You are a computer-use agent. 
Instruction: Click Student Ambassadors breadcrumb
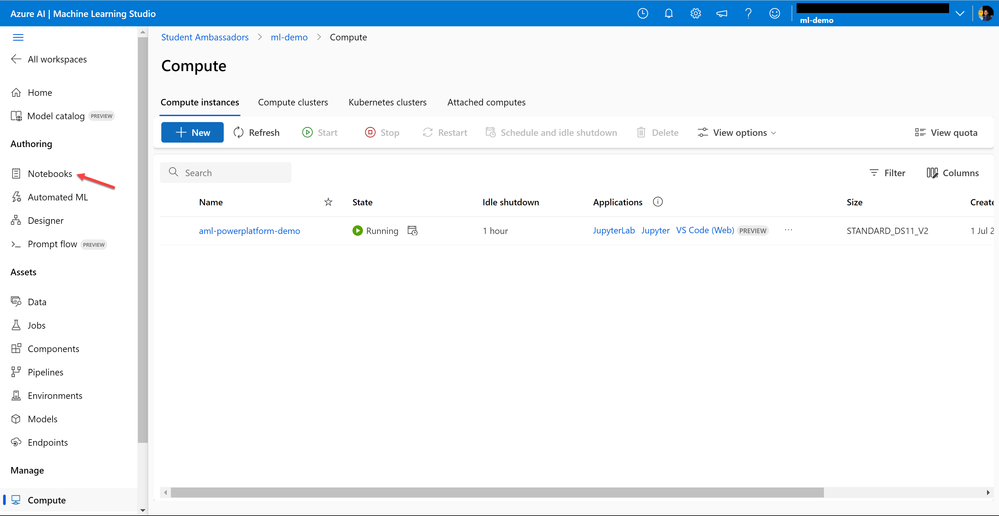point(205,38)
